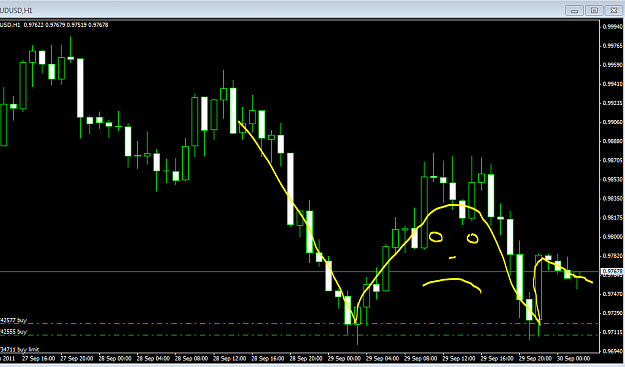
Task: Click price level 0.97115 on the axis
Action: click(x=613, y=332)
